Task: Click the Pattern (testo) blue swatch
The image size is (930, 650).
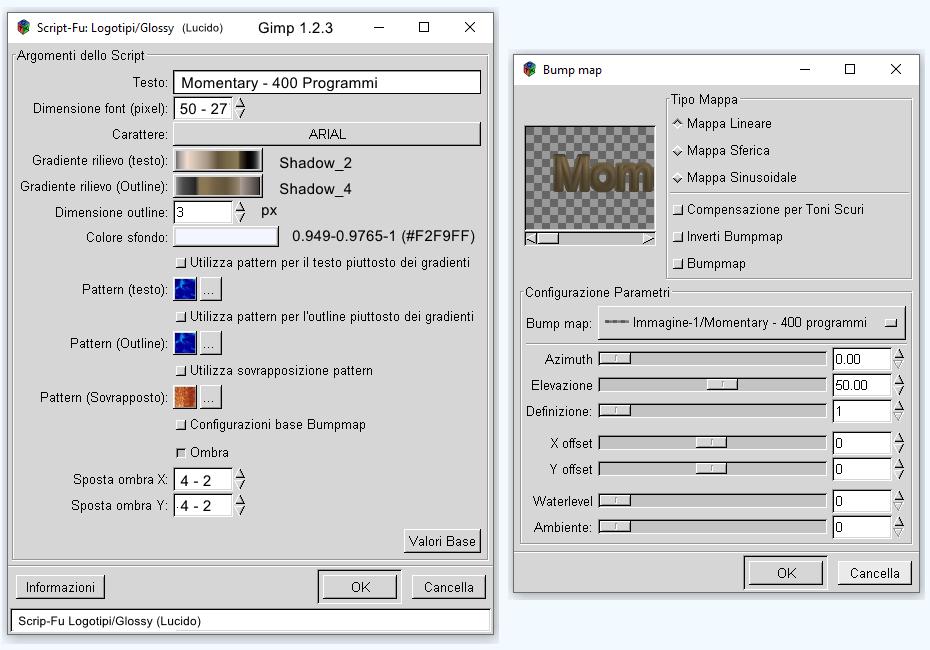Action: click(185, 289)
